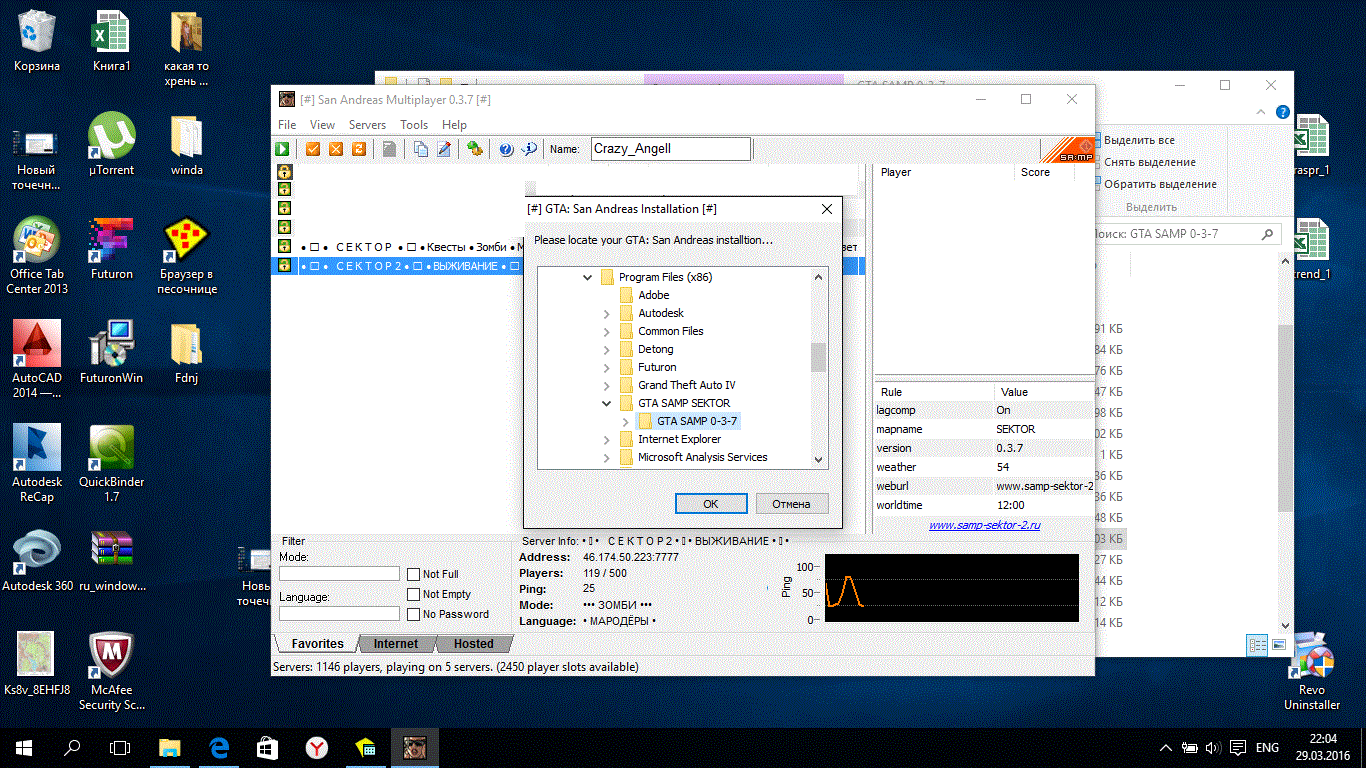Click the Windows Start button
The height and width of the screenshot is (768, 1366).
pyautogui.click(x=24, y=747)
